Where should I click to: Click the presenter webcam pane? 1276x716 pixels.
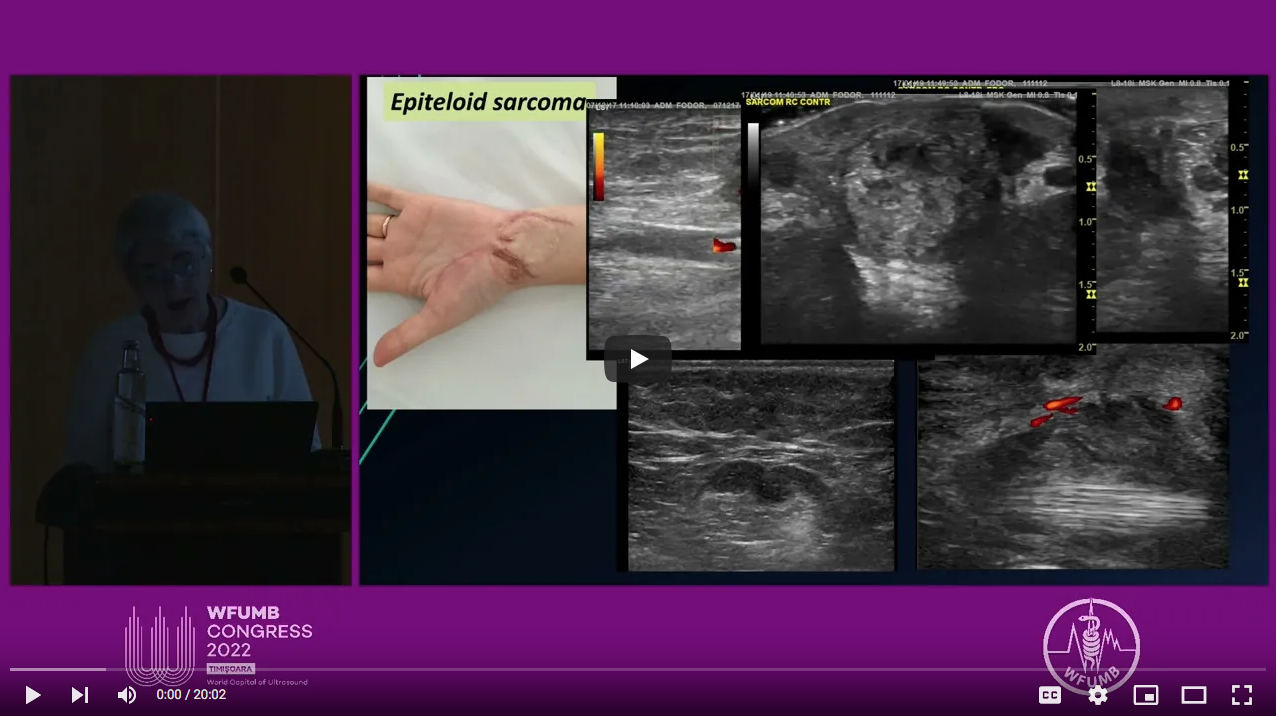point(180,328)
